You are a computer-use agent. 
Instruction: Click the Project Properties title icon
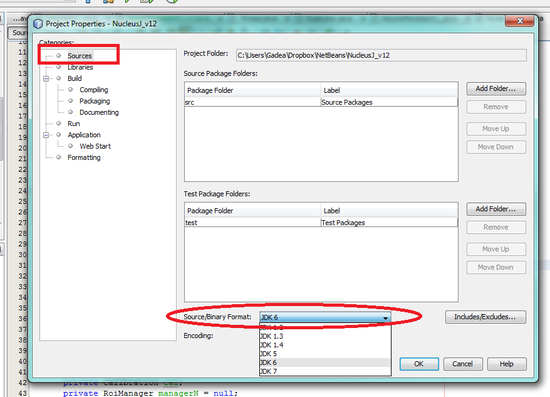(38, 24)
